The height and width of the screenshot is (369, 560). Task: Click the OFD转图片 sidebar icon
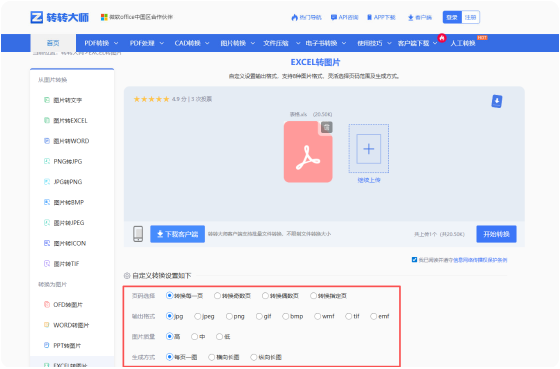pos(47,304)
